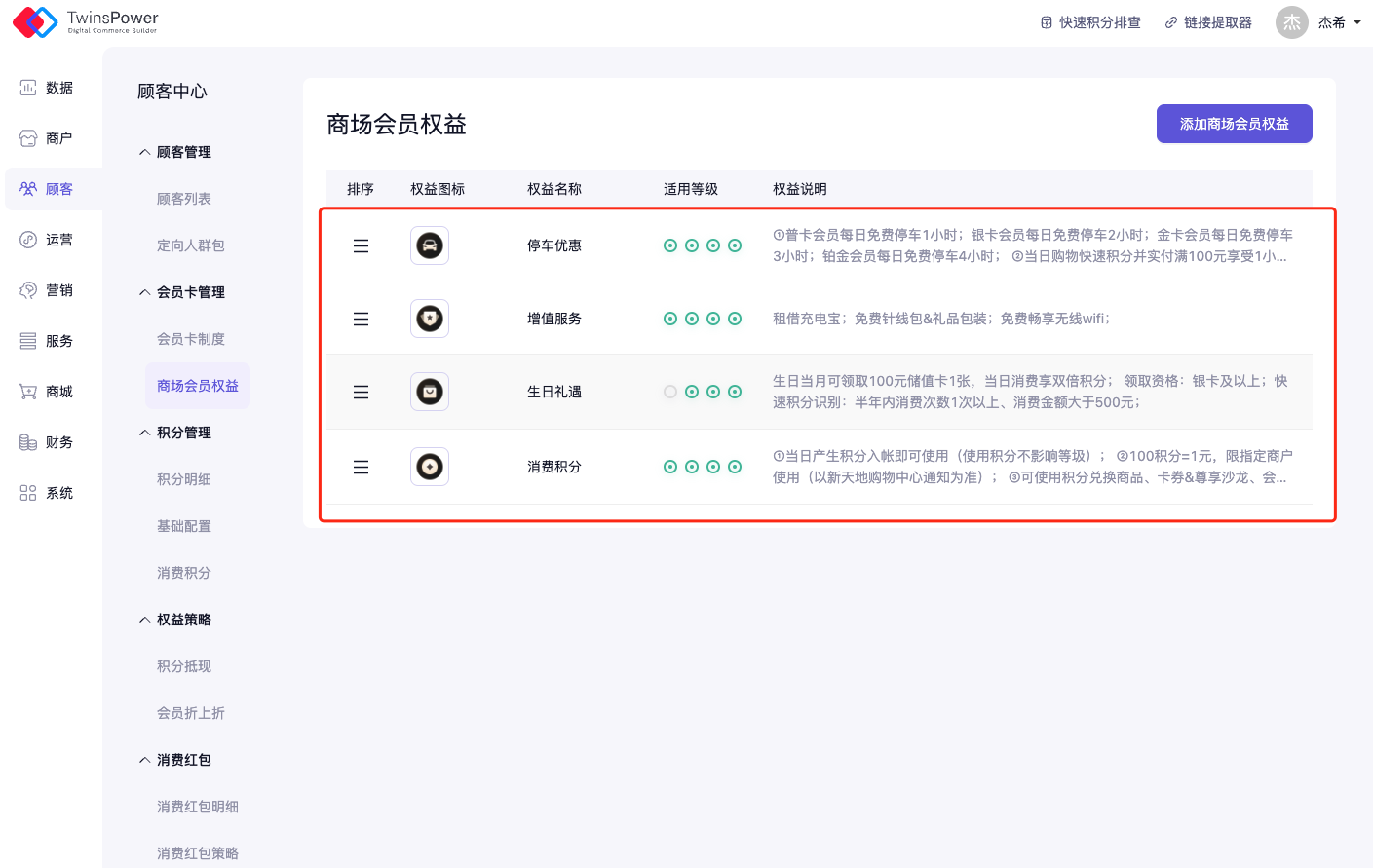Select the 营销 marketing section
This screenshot has height=868, width=1373.
coord(47,290)
